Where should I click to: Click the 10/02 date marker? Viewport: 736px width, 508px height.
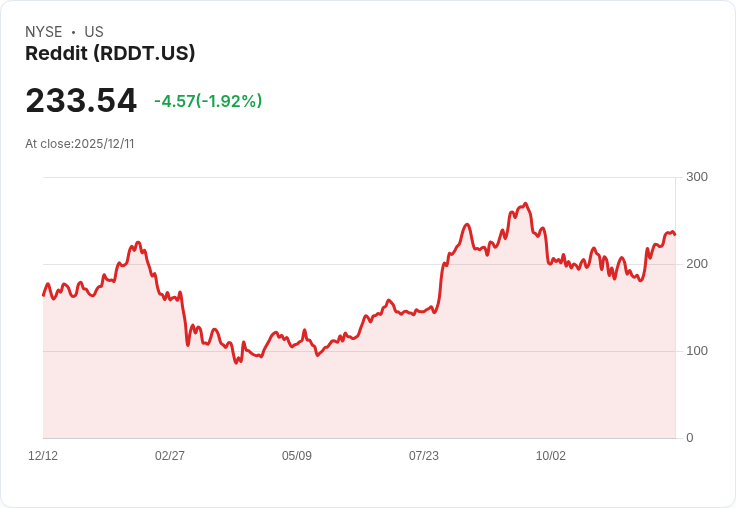551,456
